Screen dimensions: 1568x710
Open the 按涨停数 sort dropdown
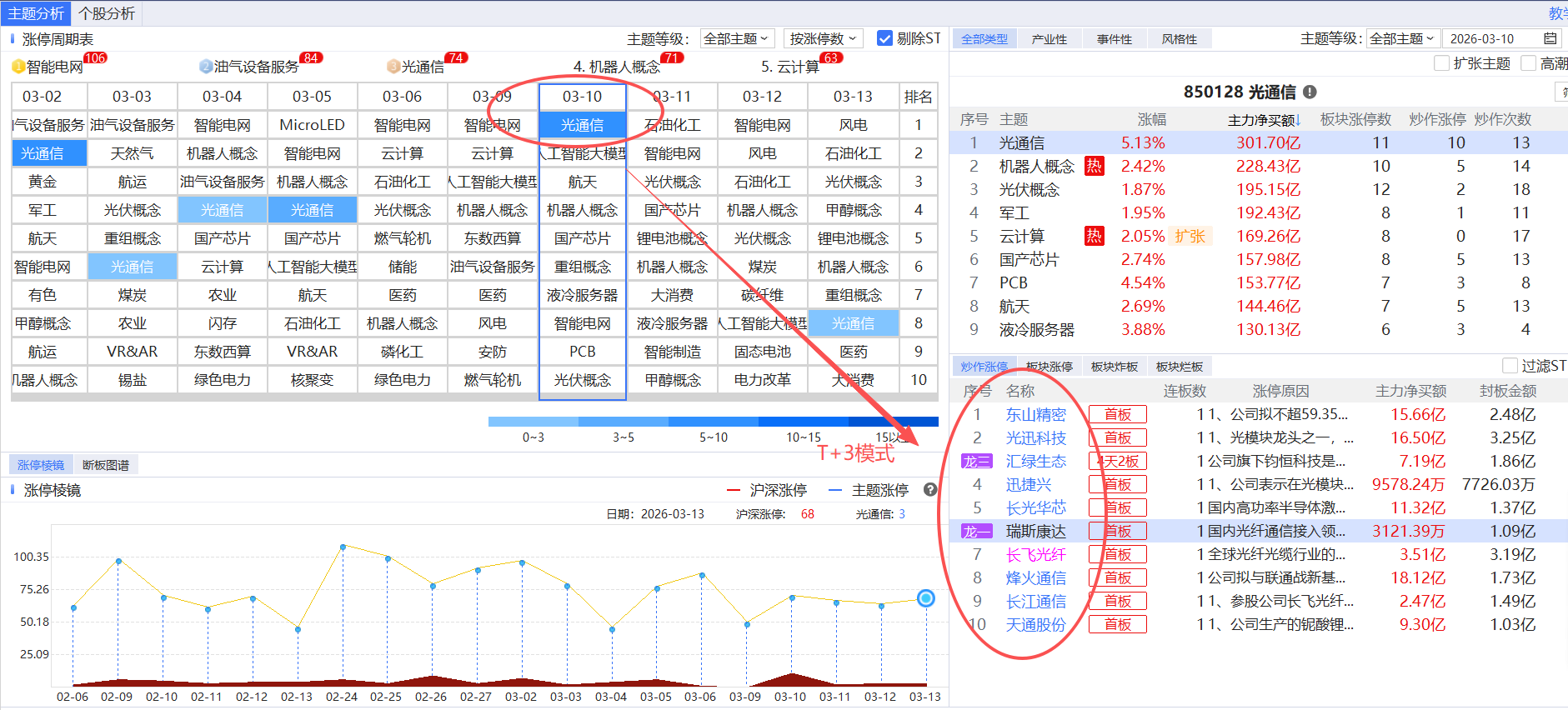[823, 38]
